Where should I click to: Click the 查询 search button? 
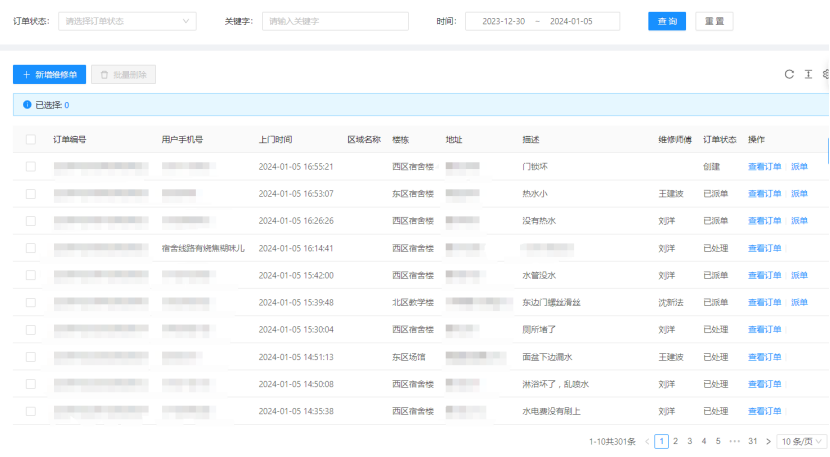[666, 21]
